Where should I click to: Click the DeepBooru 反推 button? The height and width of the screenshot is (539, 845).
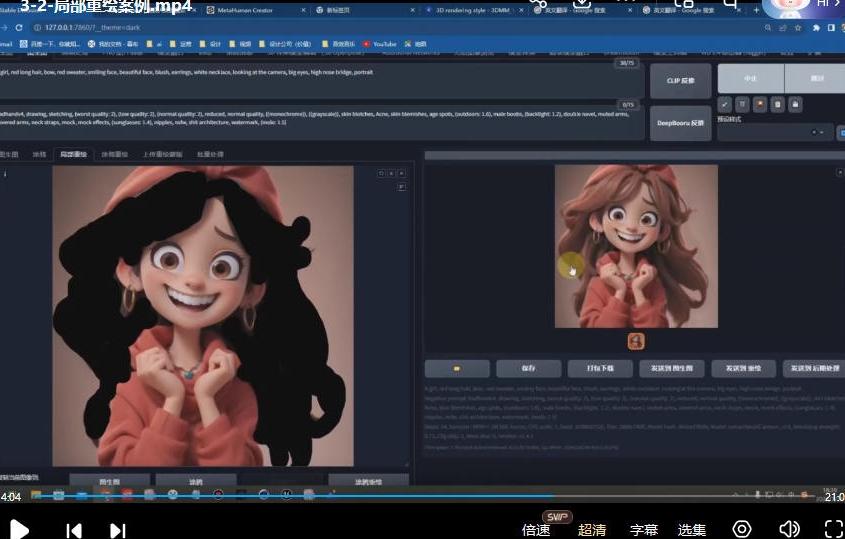[x=680, y=123]
